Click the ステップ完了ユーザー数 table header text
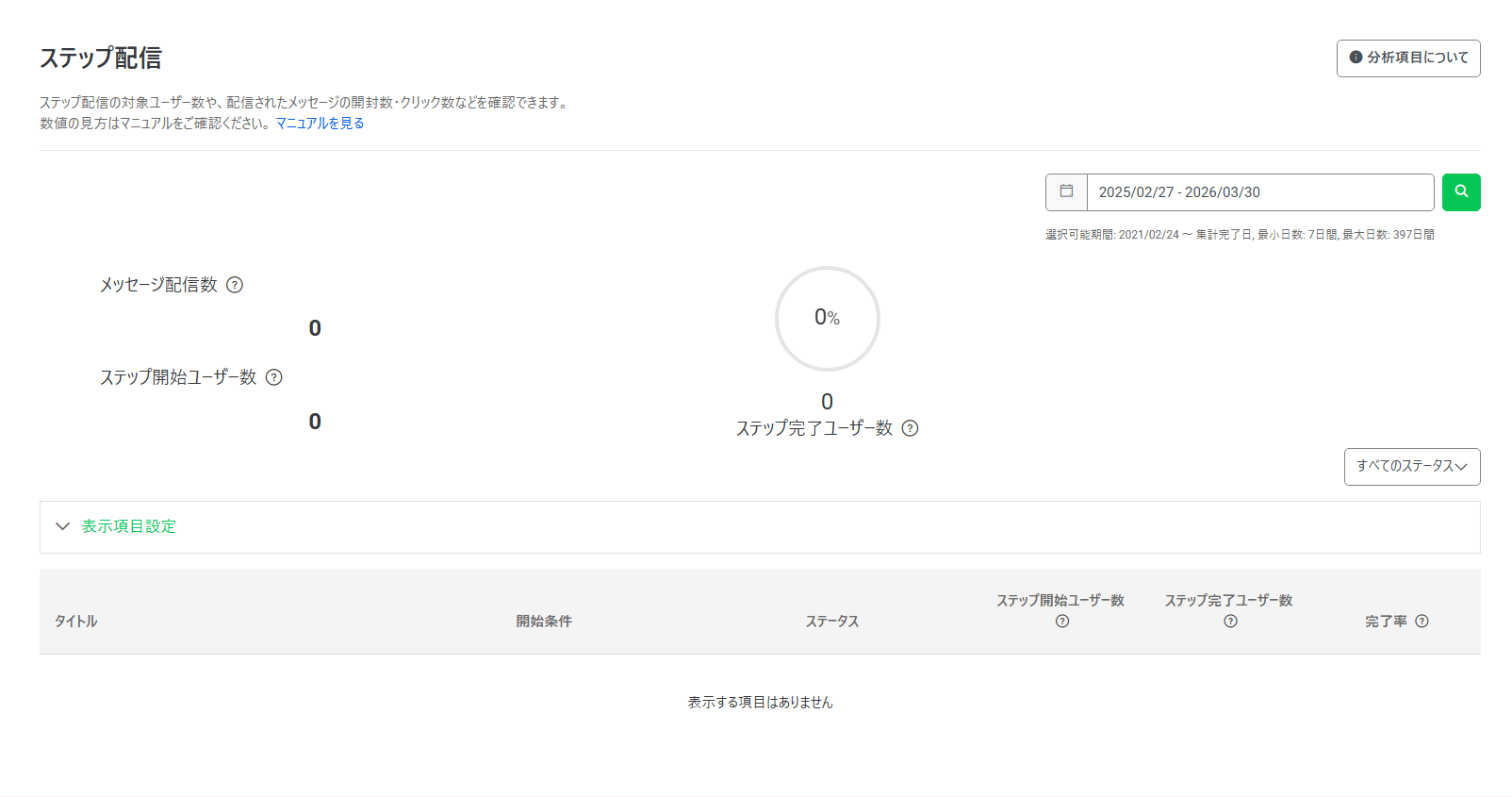The image size is (1512, 797). point(1228,600)
